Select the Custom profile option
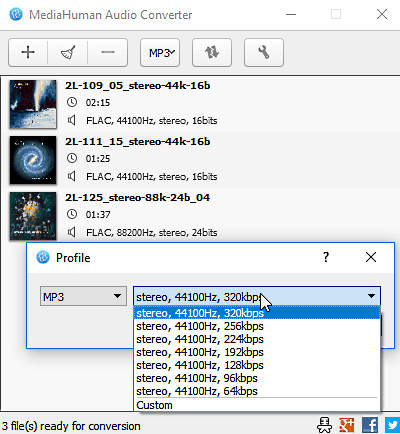The height and width of the screenshot is (434, 400). tap(257, 405)
